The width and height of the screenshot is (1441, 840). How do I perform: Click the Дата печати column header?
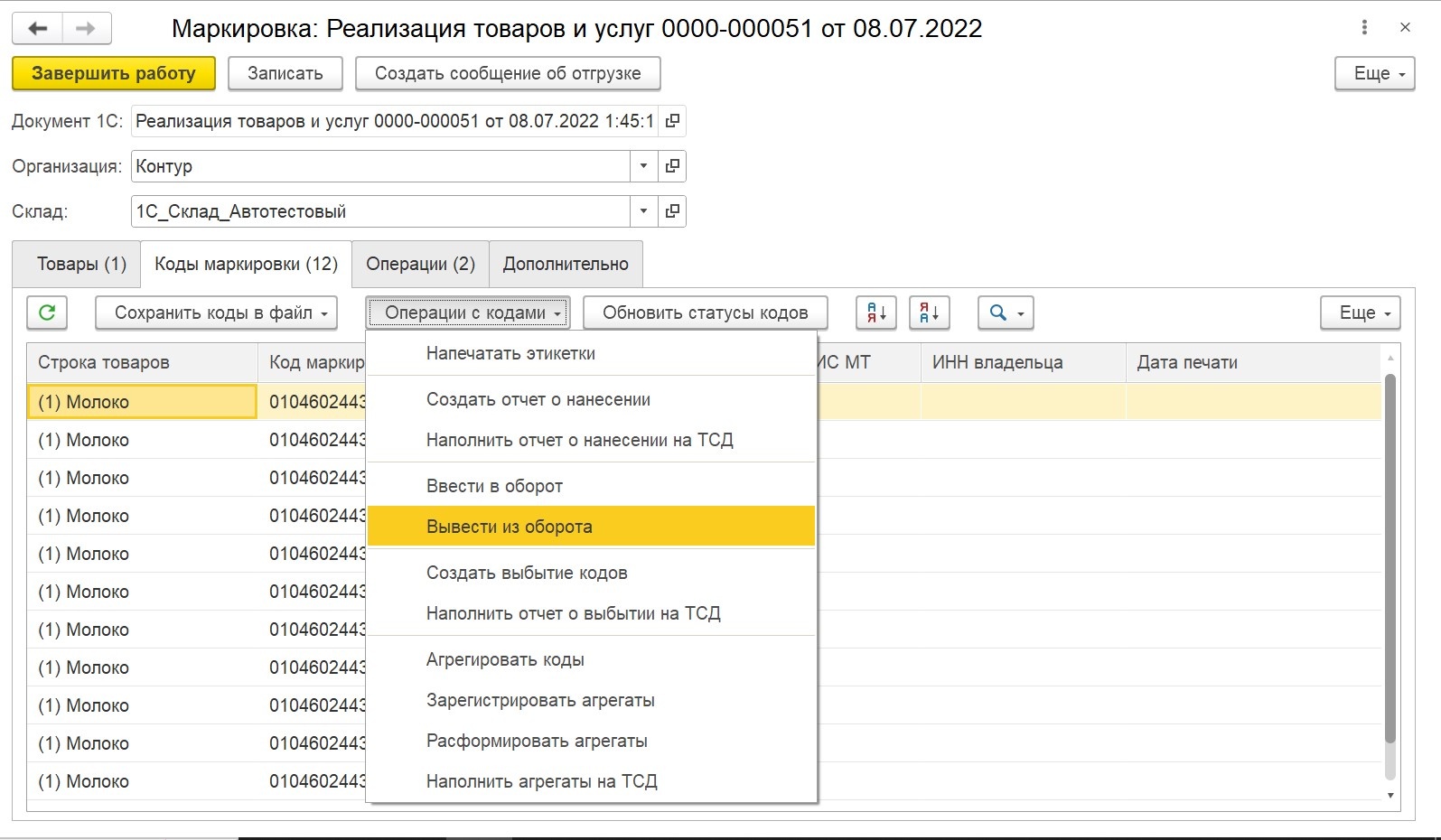[1254, 362]
